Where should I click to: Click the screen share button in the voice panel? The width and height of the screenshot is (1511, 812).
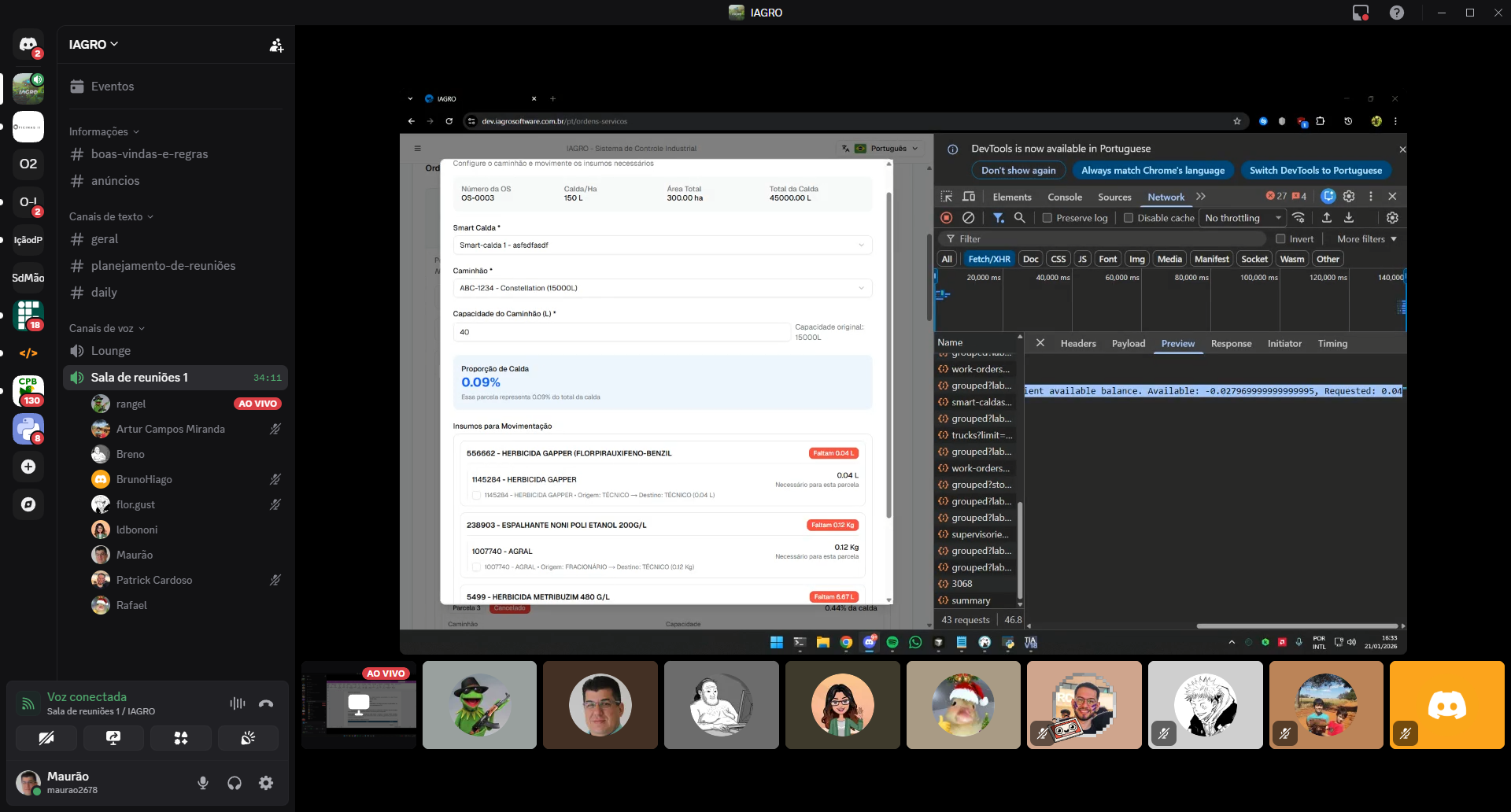pyautogui.click(x=113, y=738)
